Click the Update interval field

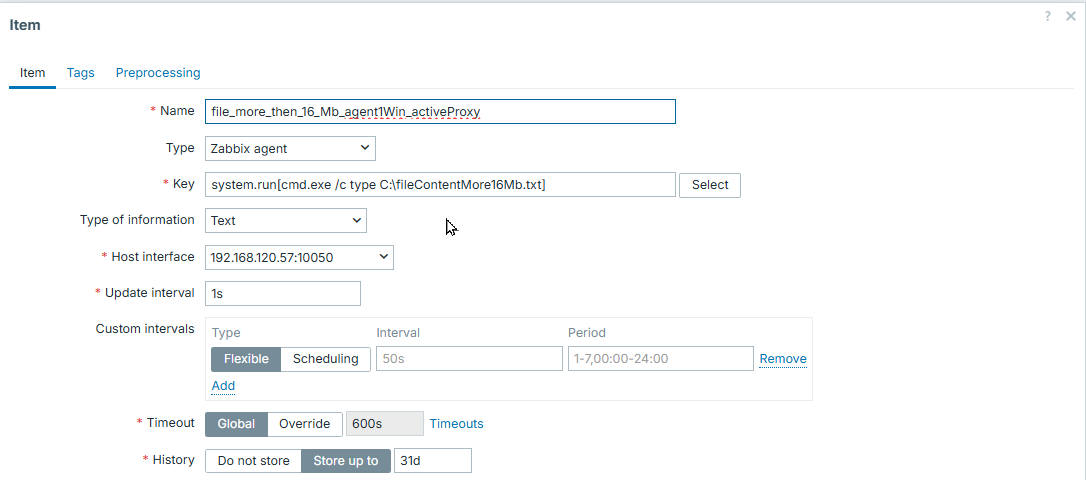(282, 294)
